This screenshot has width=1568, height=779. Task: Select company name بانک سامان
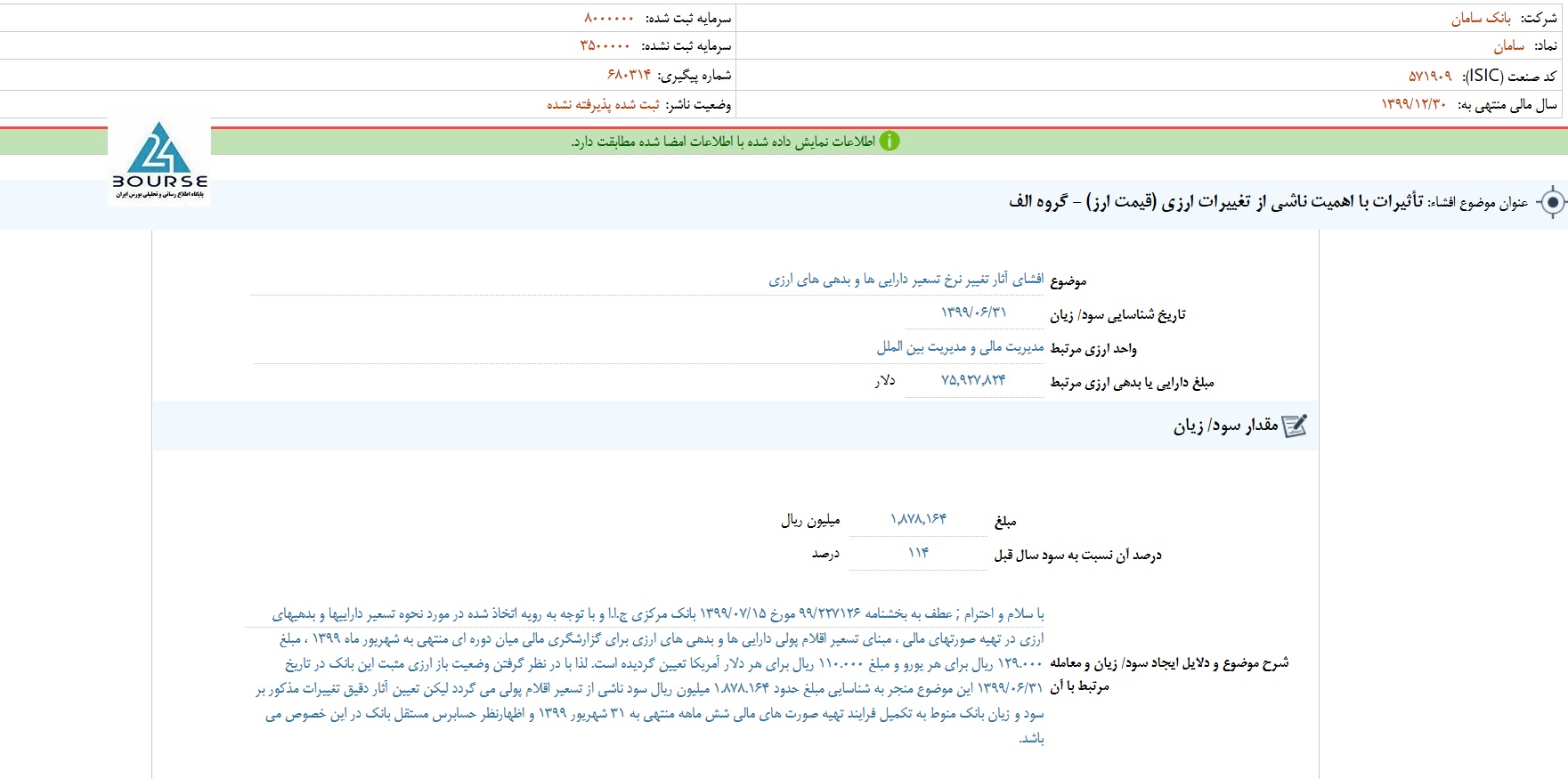coord(1481,18)
